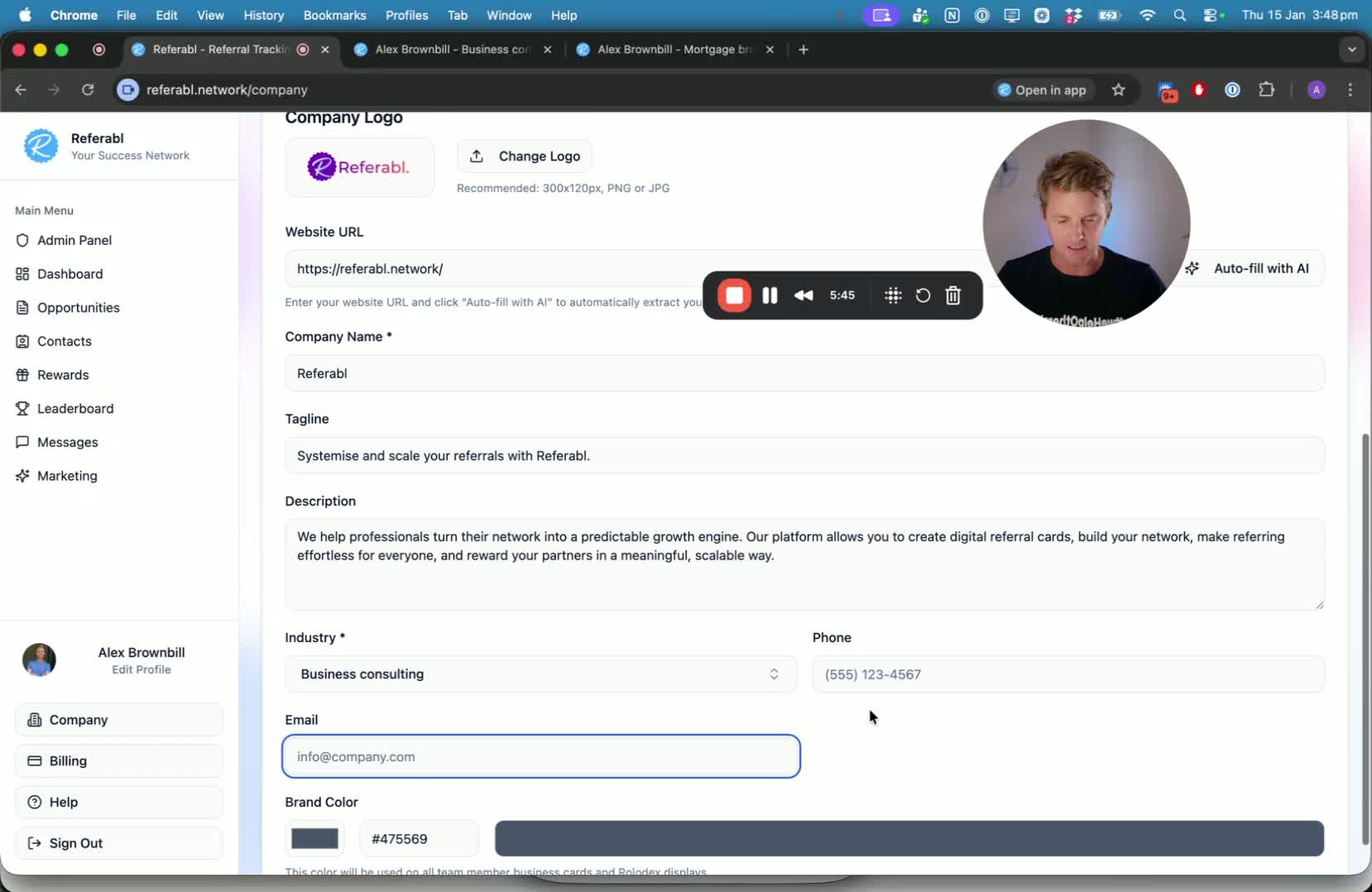Click Edit Profile under Alex Brownbill

tap(142, 669)
